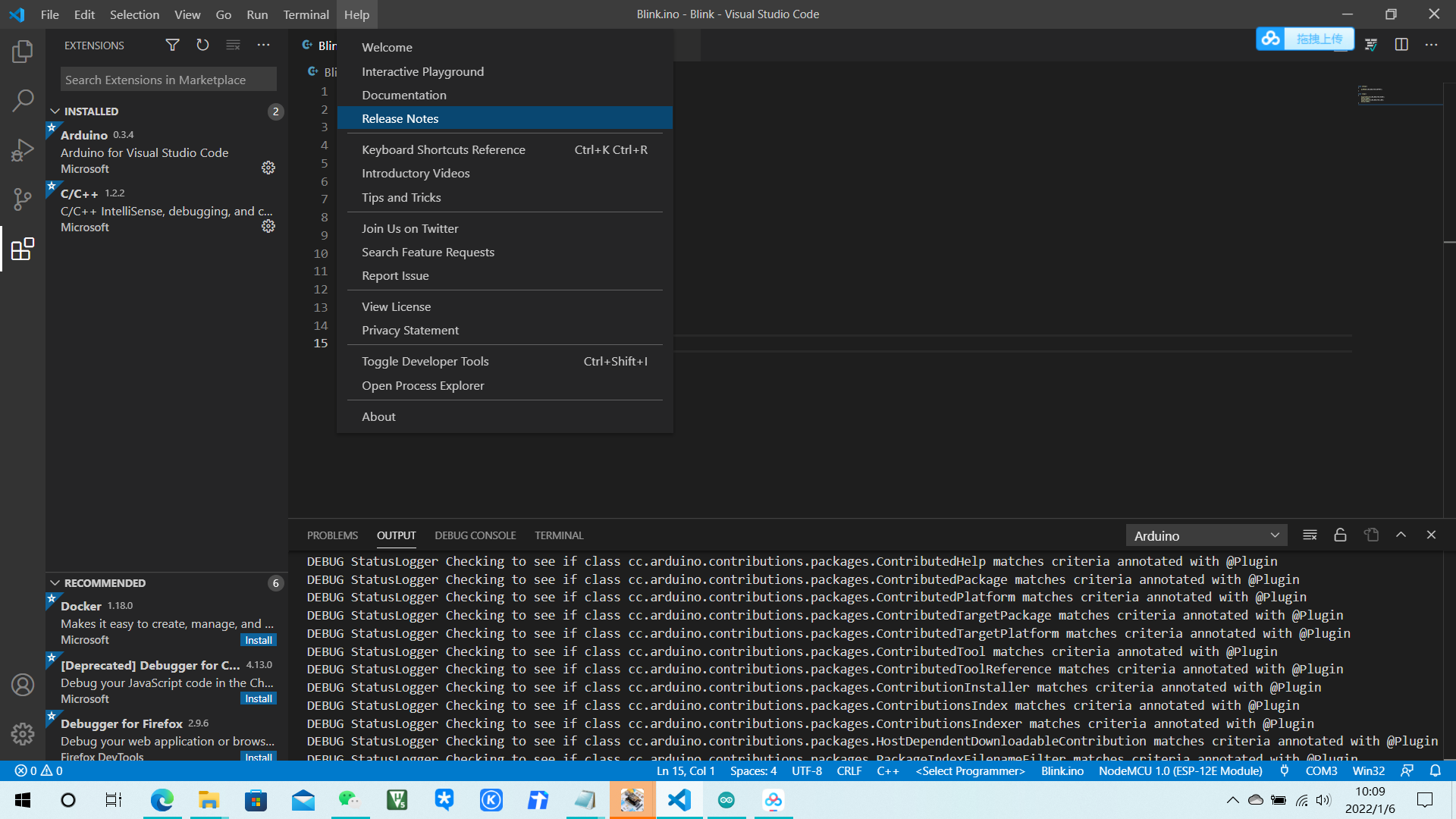Open Source Control view
Screen dimensions: 1456x819
point(23,199)
